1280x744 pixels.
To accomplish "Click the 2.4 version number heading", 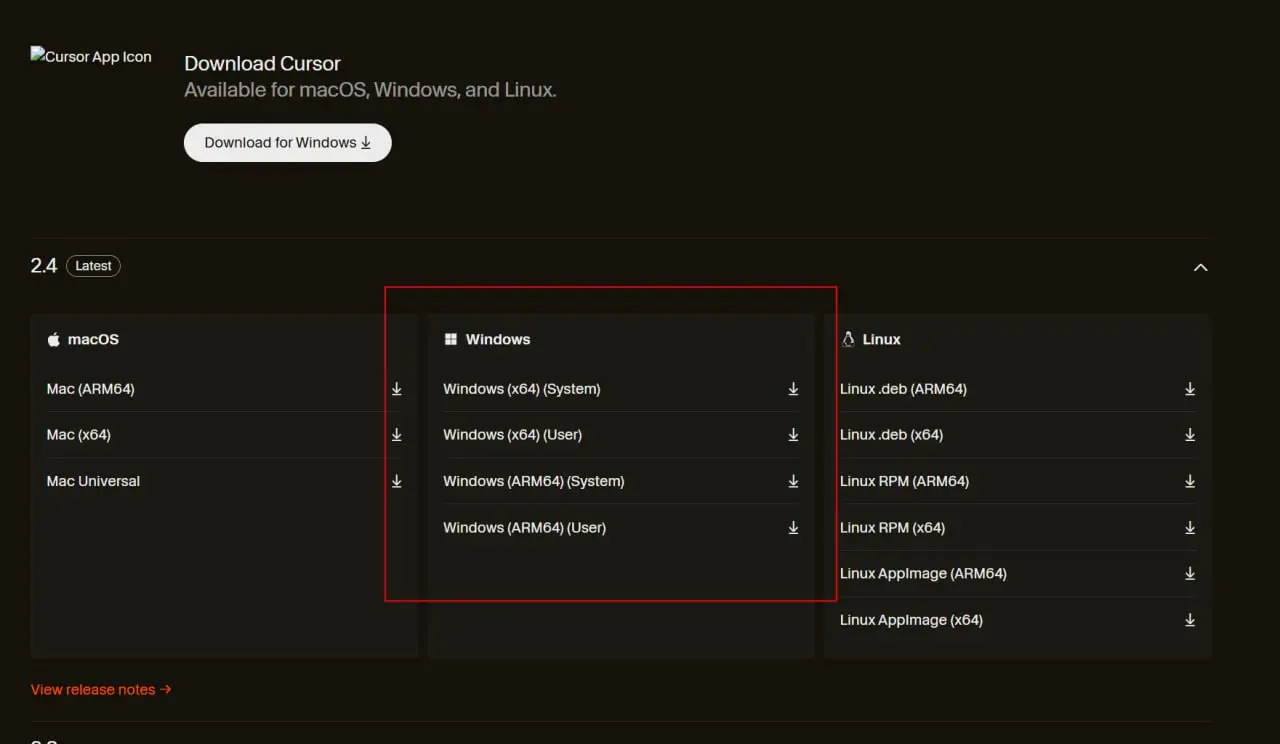I will coord(44,266).
